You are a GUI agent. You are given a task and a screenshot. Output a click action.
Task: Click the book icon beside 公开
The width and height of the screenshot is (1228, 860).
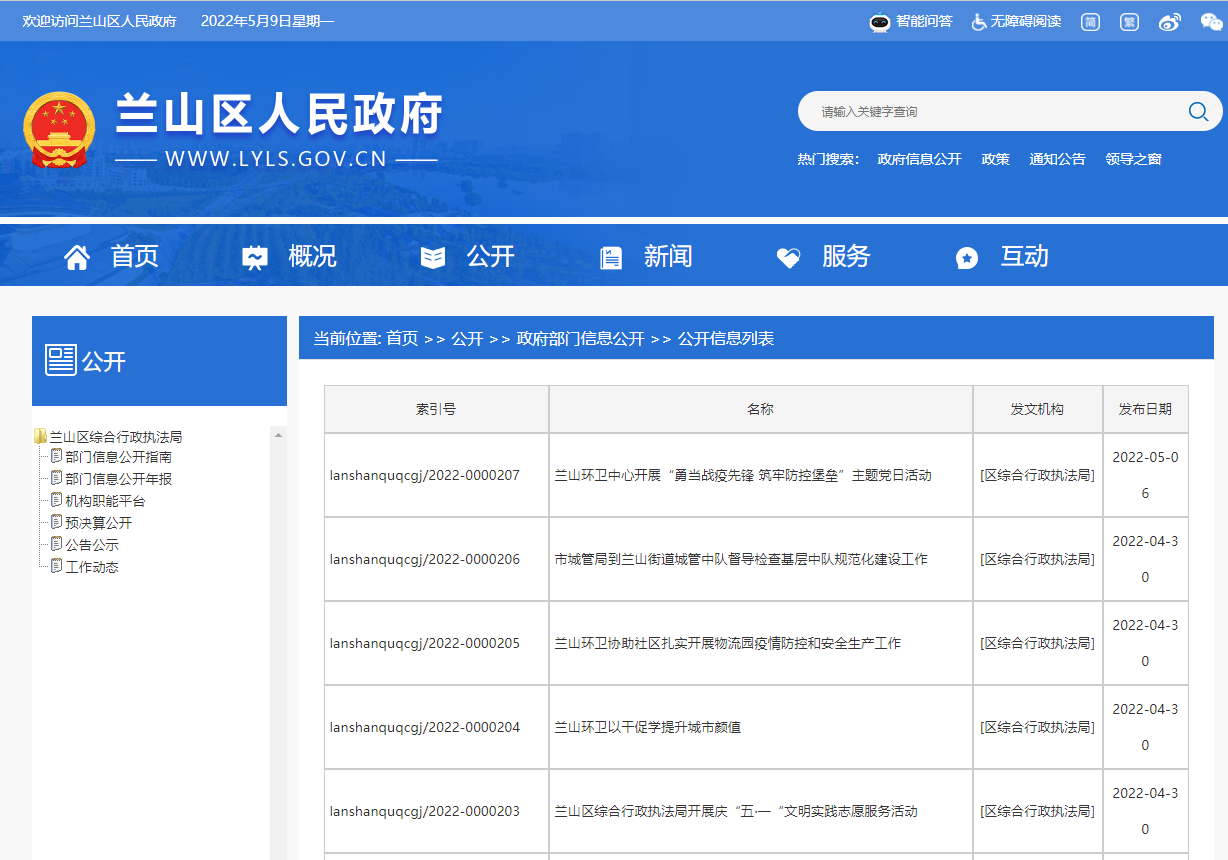pos(433,258)
